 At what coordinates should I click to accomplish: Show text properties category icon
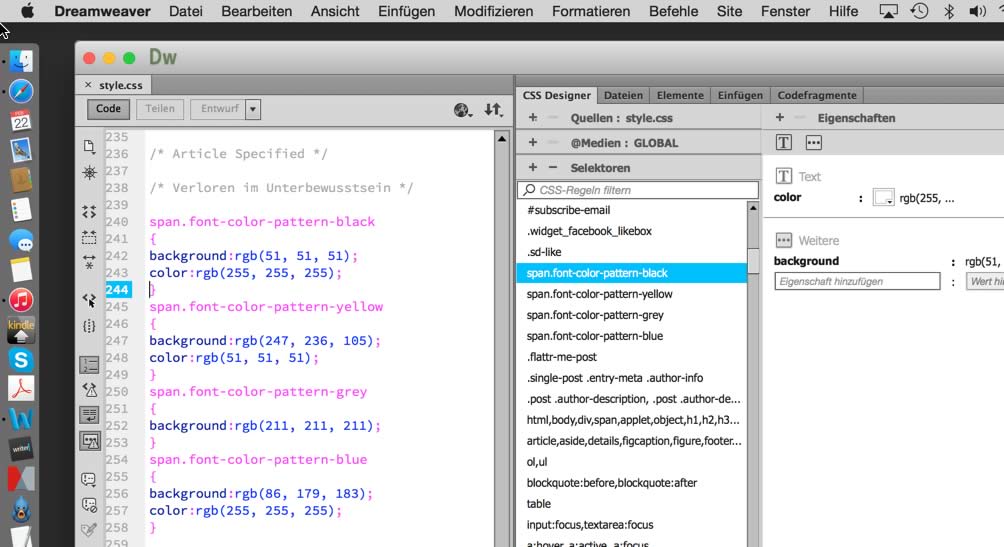[x=784, y=143]
